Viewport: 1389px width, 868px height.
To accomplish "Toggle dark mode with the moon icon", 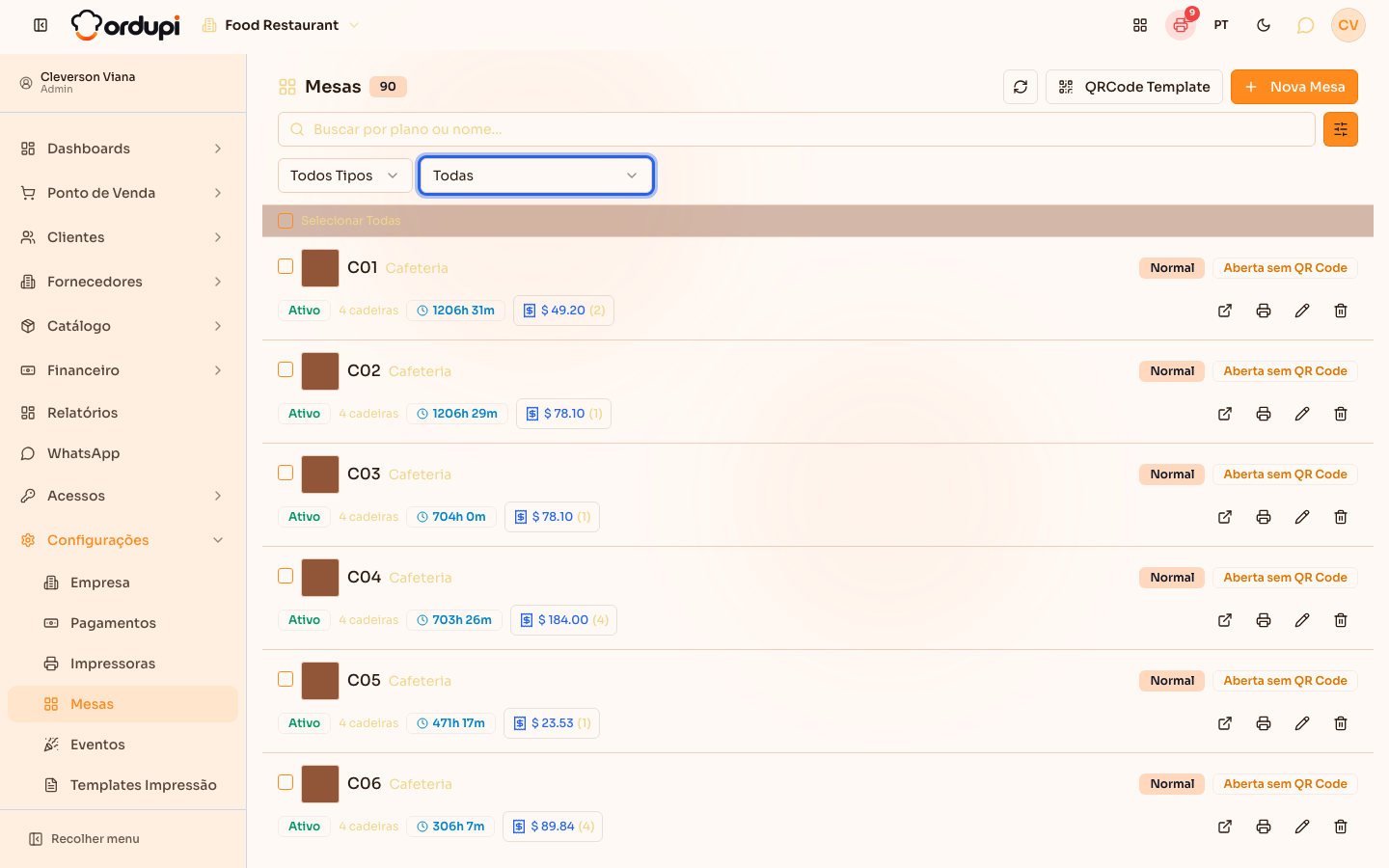I will 1264,25.
